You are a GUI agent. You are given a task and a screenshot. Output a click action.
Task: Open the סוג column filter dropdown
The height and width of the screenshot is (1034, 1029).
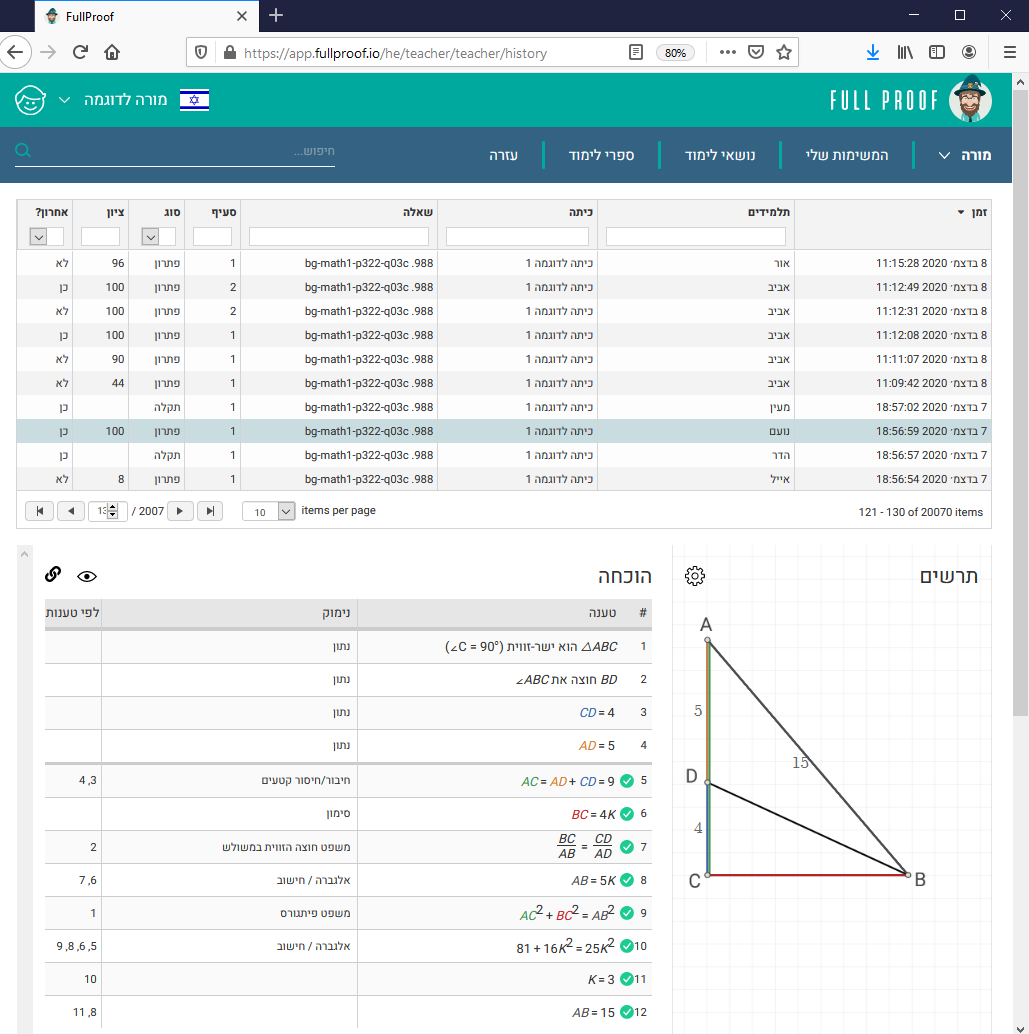point(151,237)
